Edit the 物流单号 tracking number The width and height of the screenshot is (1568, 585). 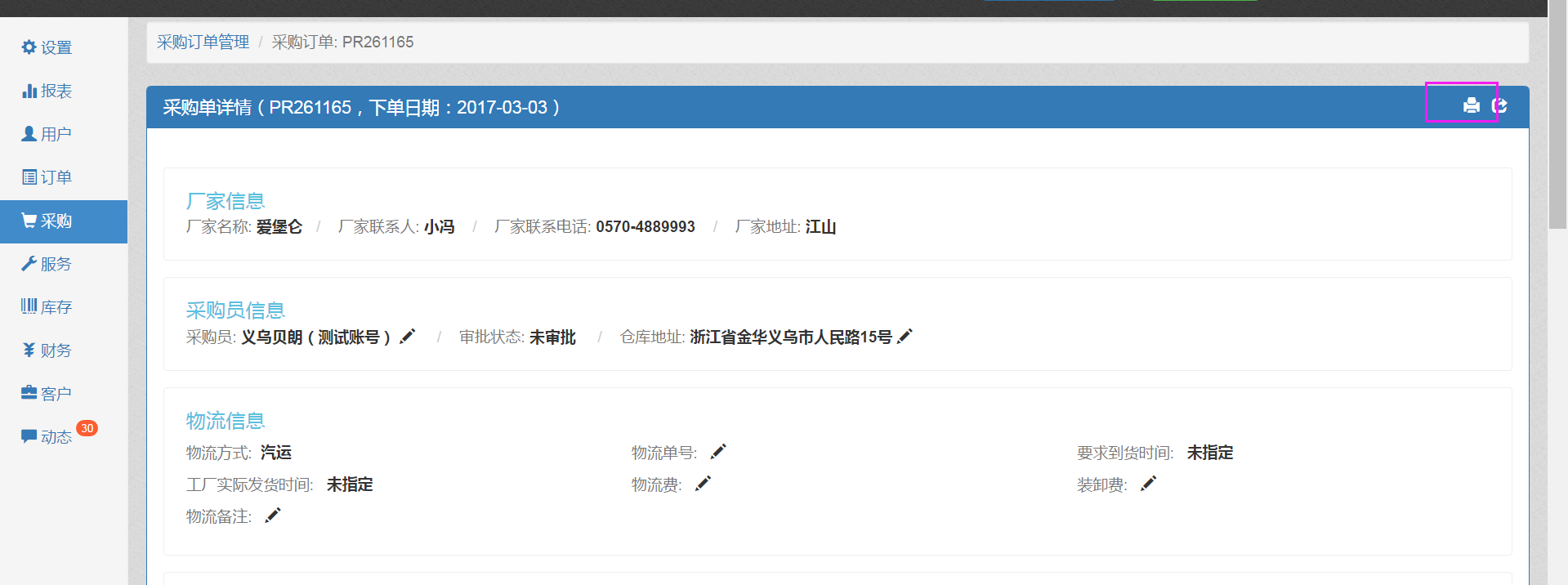coord(717,452)
